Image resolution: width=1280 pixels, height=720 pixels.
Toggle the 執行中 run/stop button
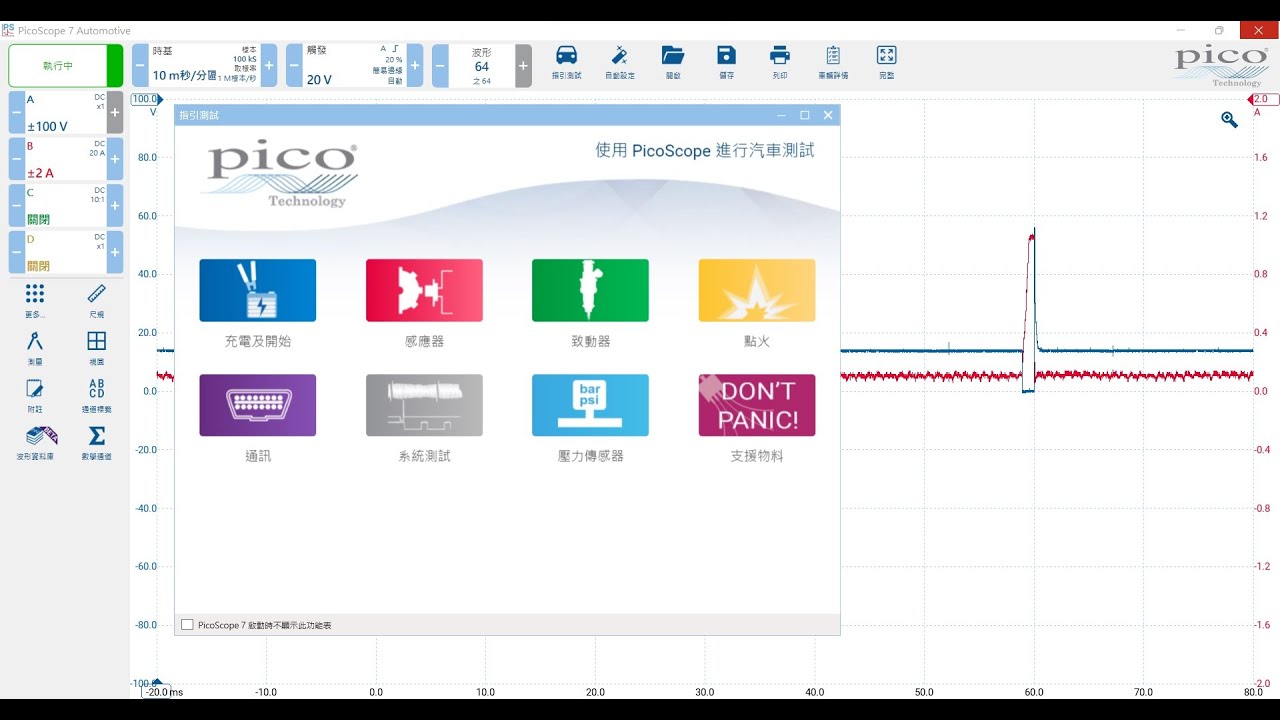pyautogui.click(x=66, y=65)
